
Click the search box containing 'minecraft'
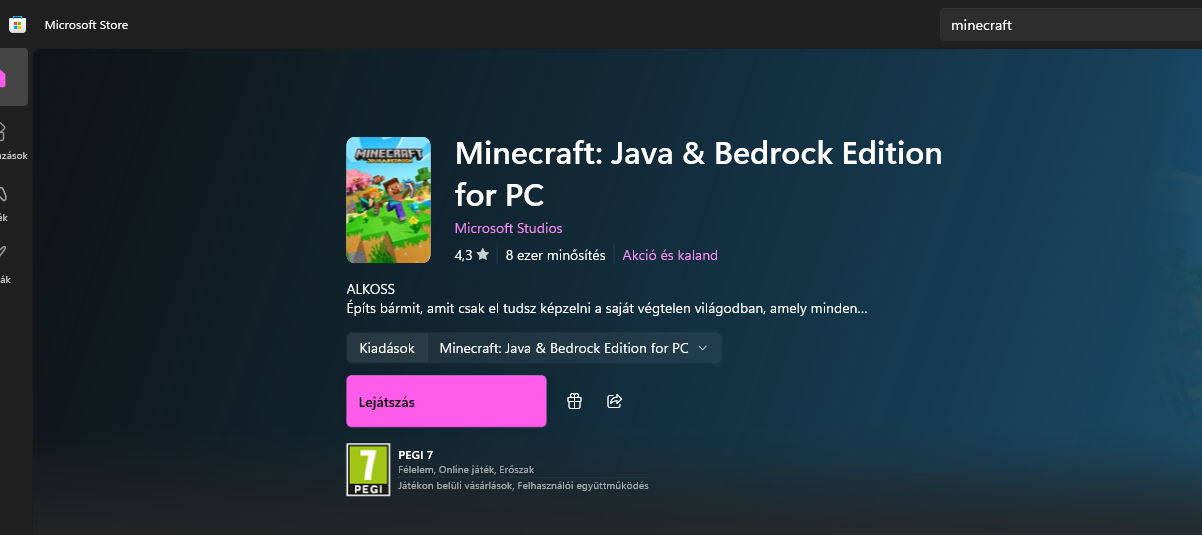[1070, 25]
